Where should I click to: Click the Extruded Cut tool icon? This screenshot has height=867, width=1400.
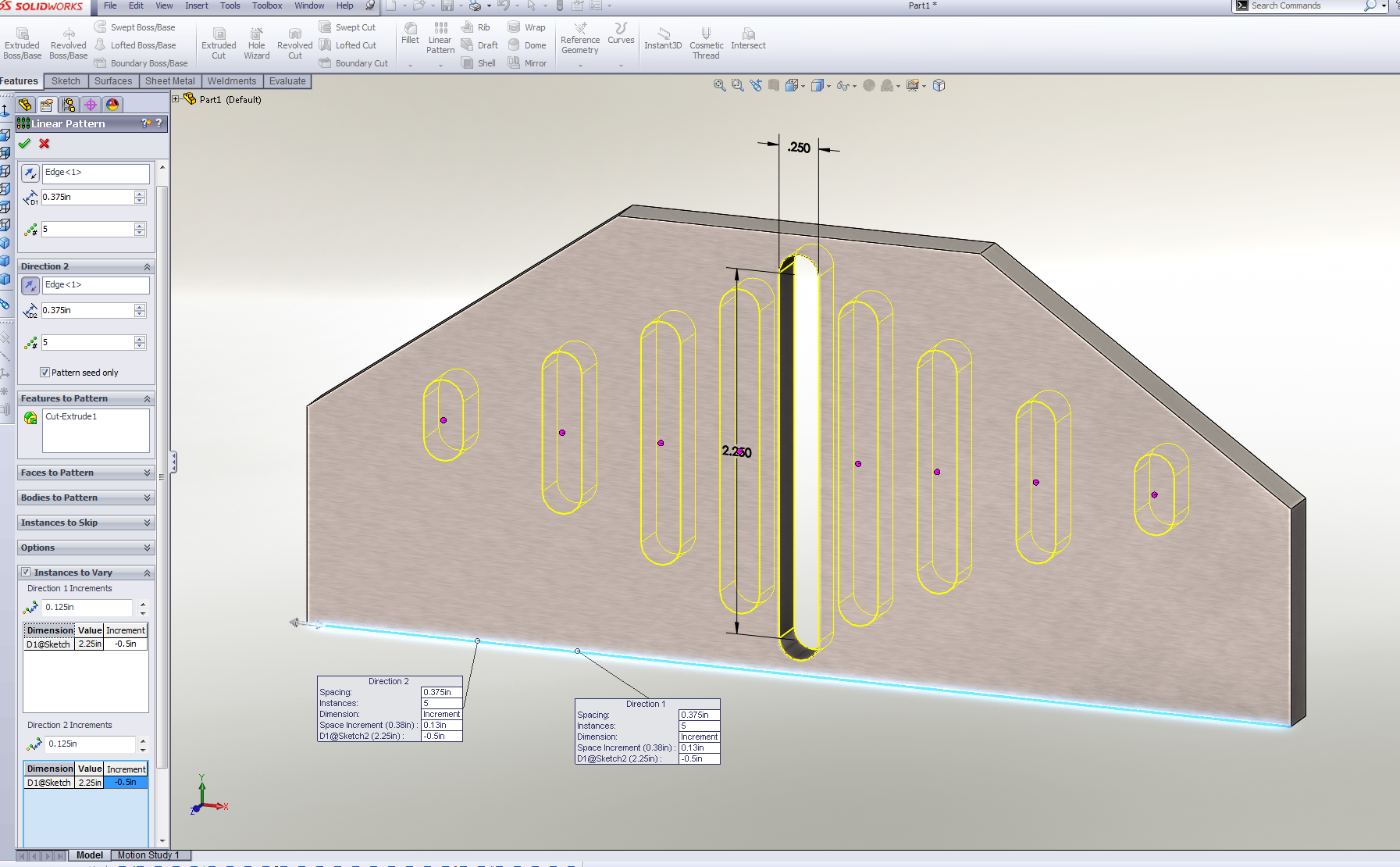(219, 34)
